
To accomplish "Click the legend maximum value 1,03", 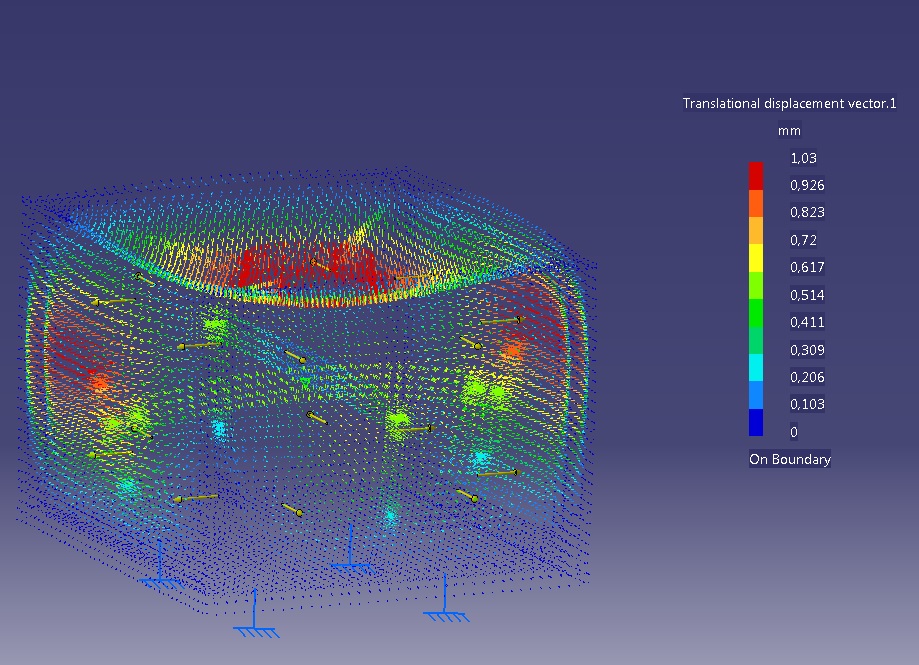I will coord(804,158).
